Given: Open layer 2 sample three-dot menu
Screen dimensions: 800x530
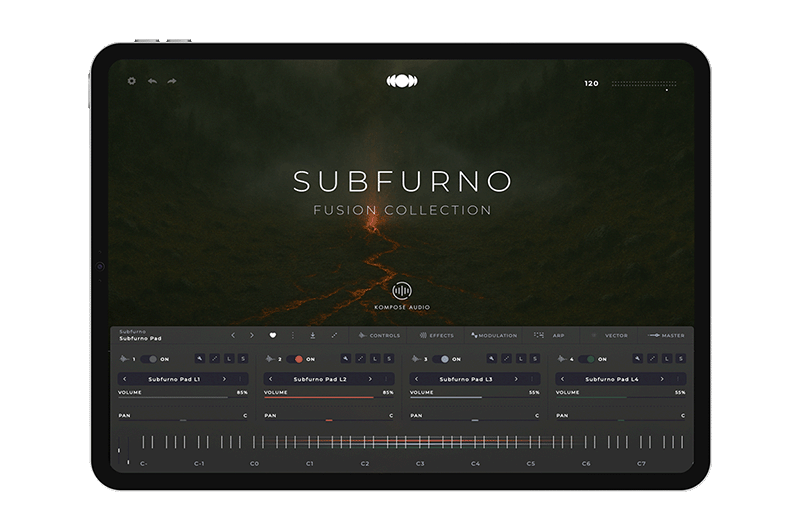Looking at the screenshot, I should pos(386,379).
